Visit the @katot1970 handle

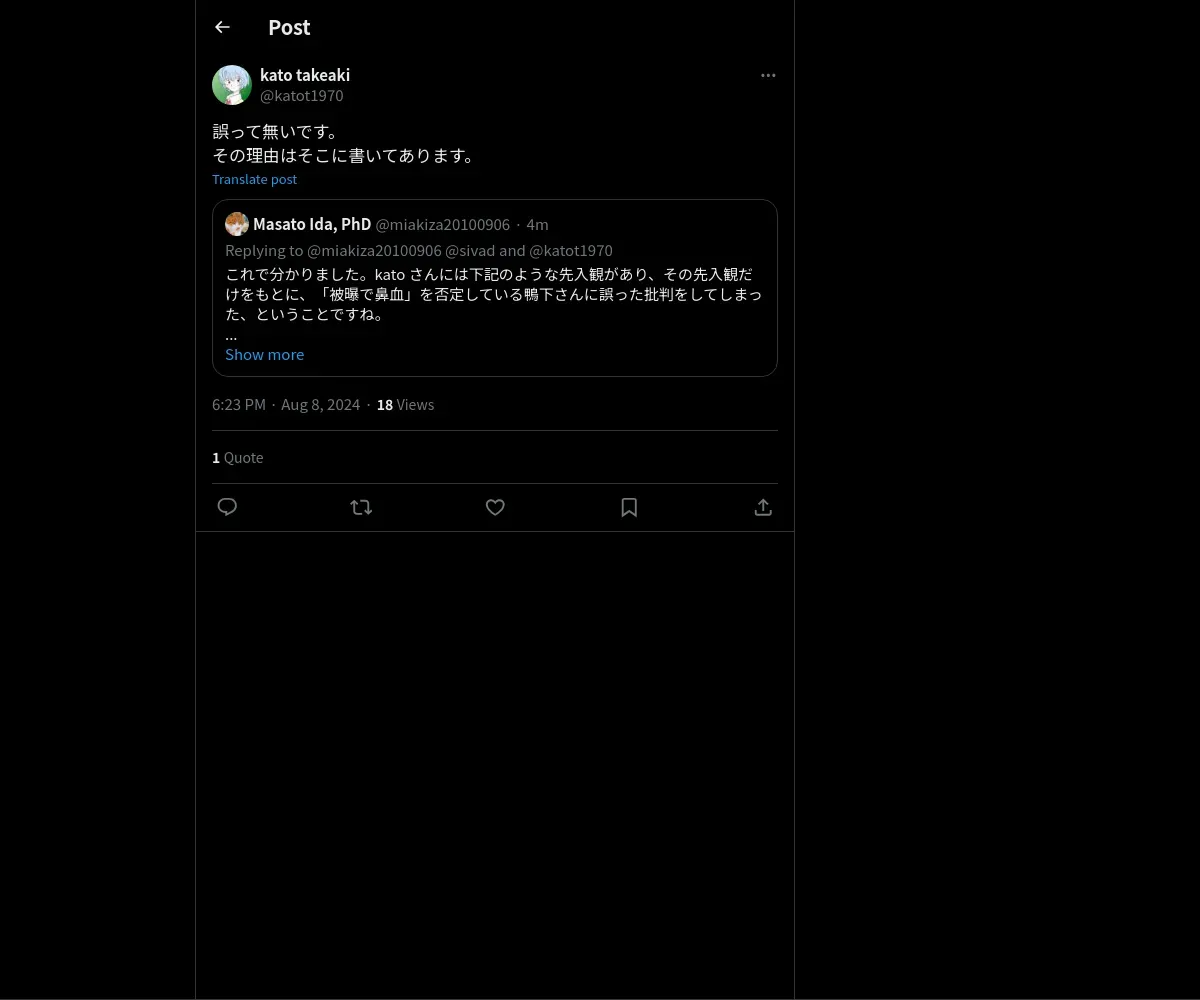301,95
